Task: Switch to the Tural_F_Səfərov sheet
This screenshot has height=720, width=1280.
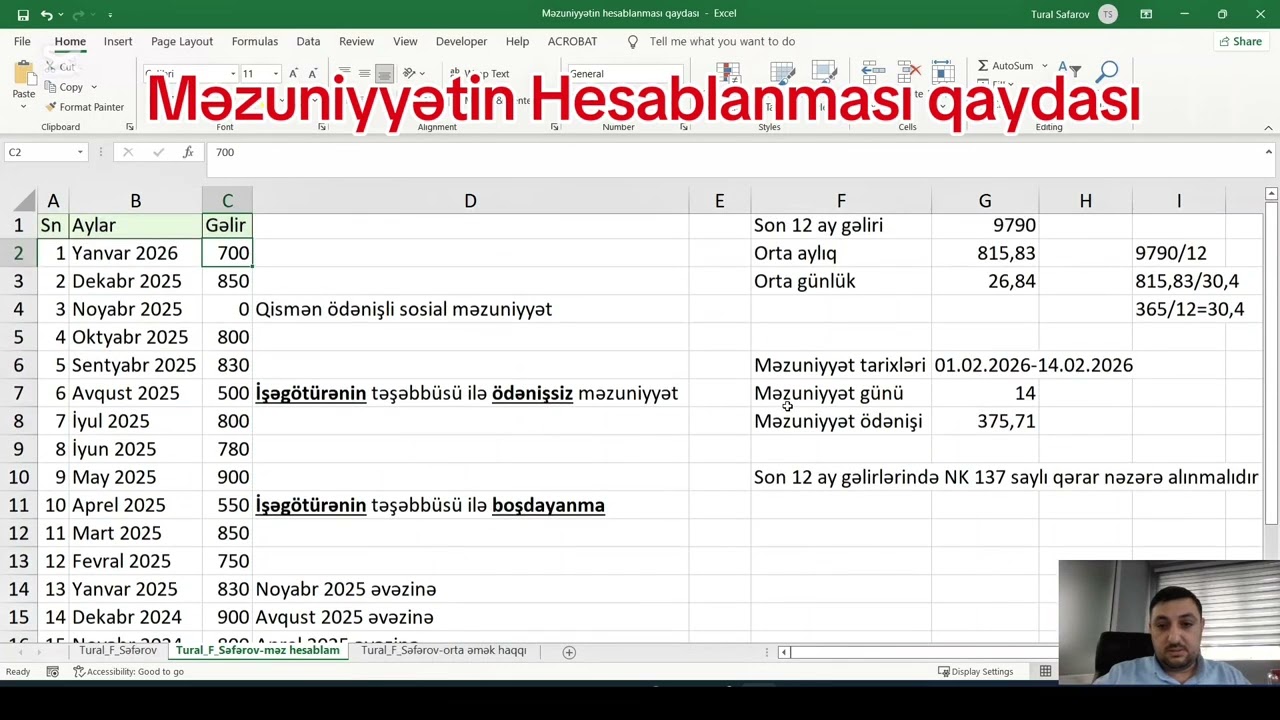Action: (x=118, y=651)
